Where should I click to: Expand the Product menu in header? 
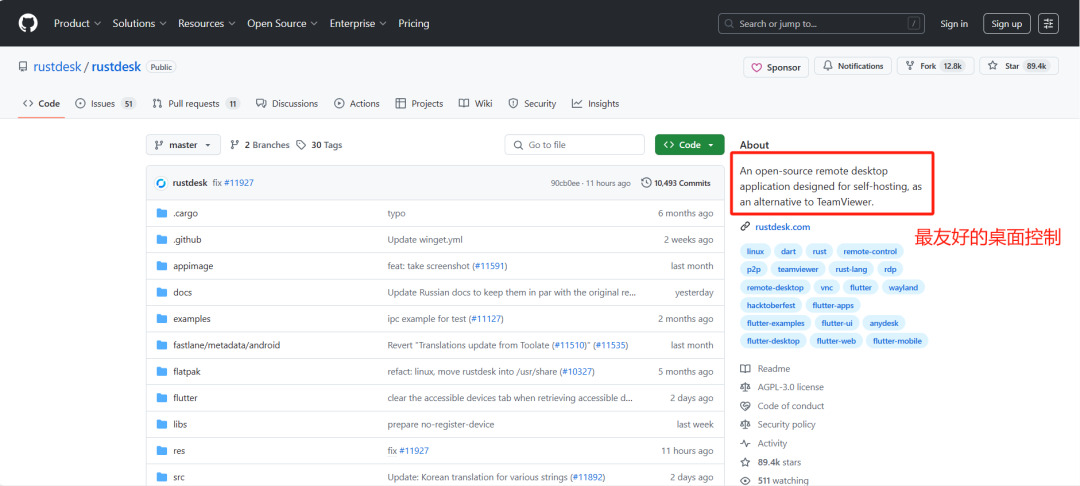tap(77, 23)
